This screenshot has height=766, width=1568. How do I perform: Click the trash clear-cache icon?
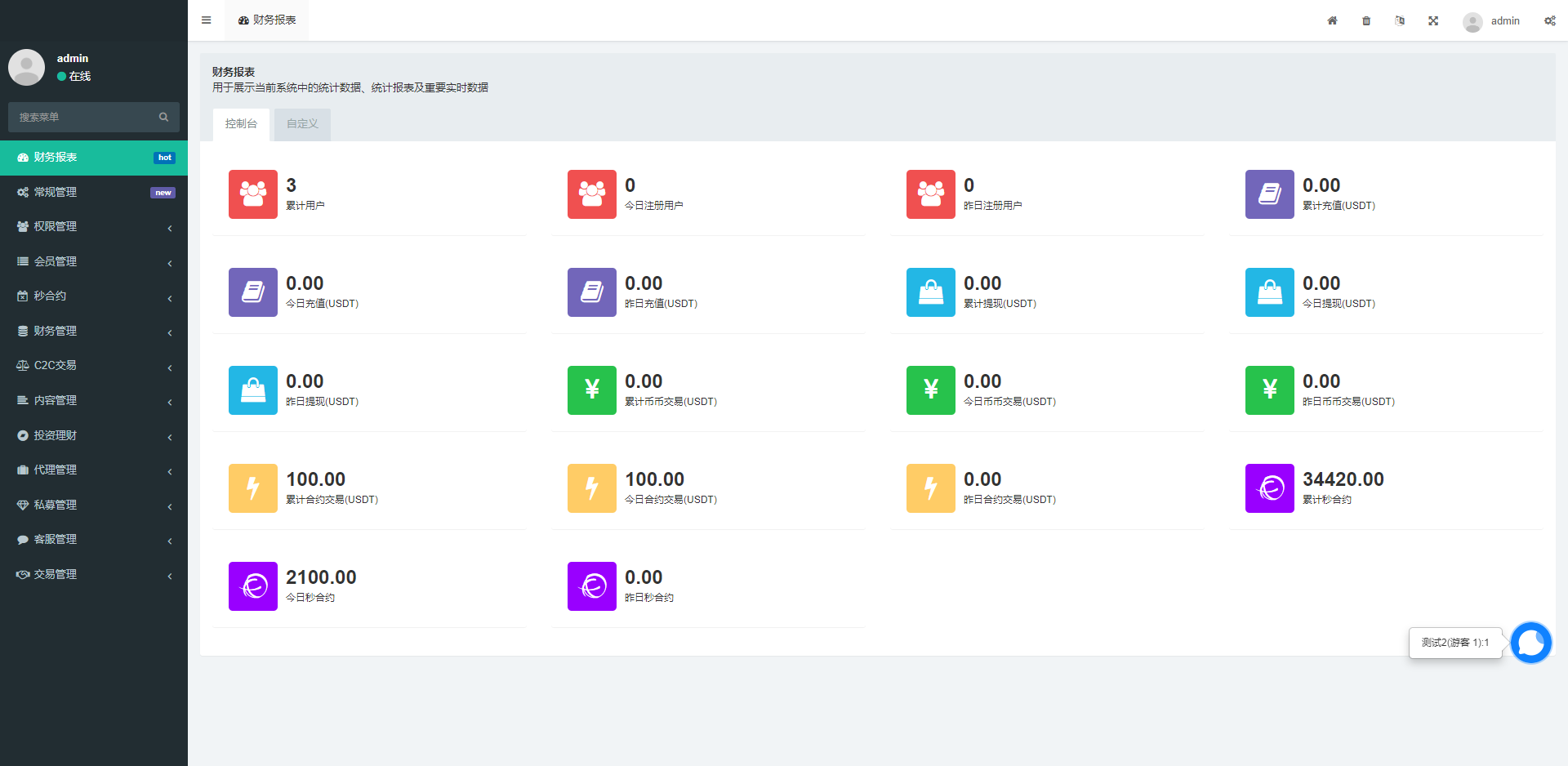coord(1366,20)
